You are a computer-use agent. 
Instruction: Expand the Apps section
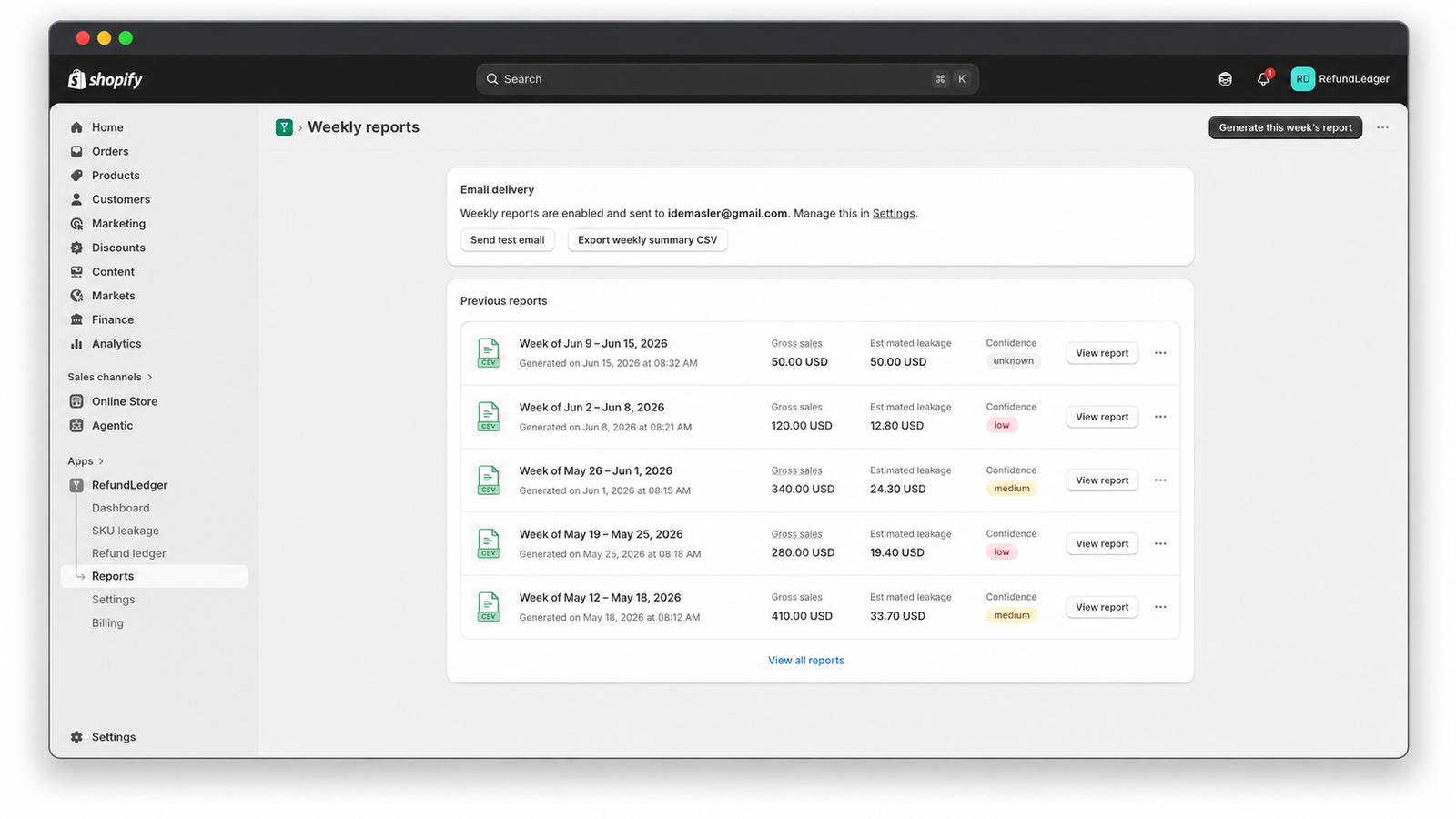[x=86, y=461]
